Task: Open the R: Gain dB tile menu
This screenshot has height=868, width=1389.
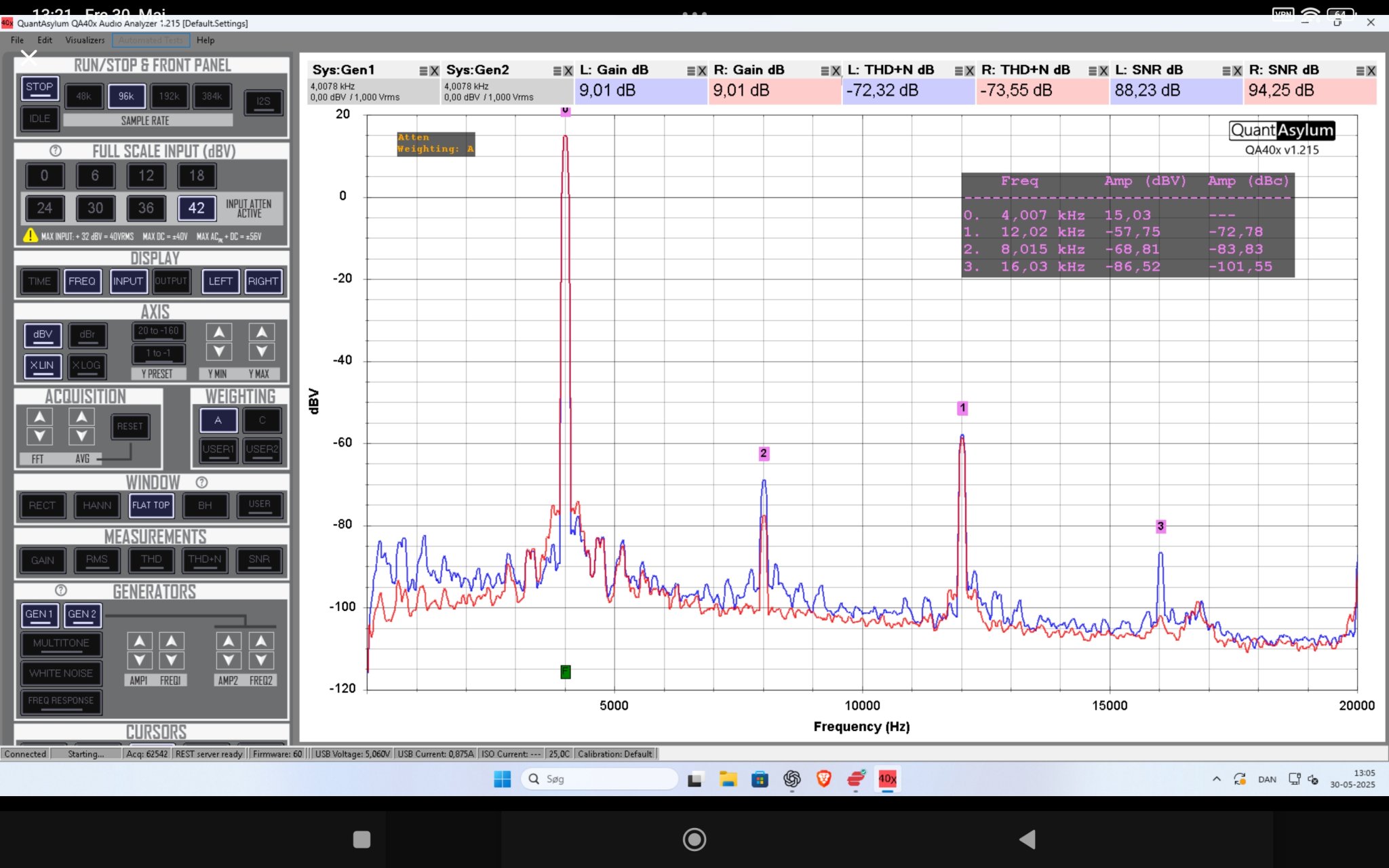Action: pyautogui.click(x=825, y=71)
